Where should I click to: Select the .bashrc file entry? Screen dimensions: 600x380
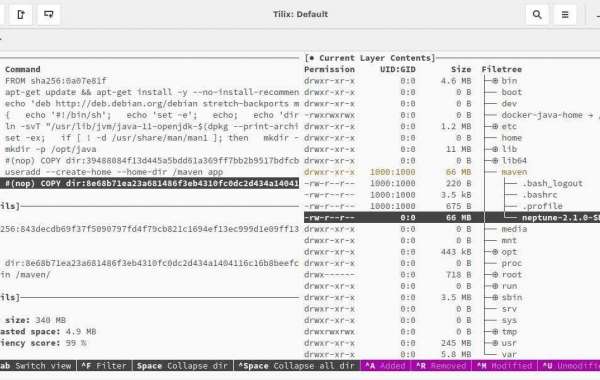(x=540, y=195)
